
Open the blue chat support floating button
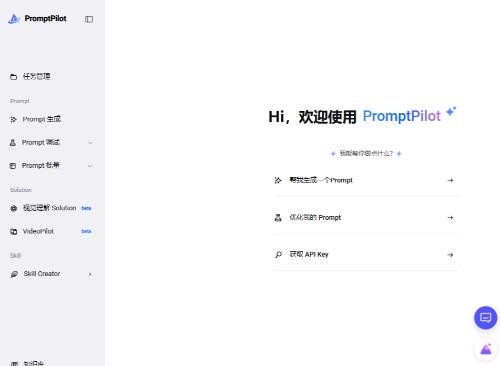(485, 318)
